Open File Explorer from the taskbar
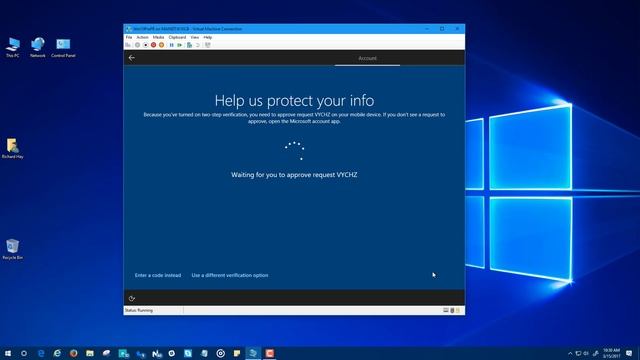 [x=90, y=353]
